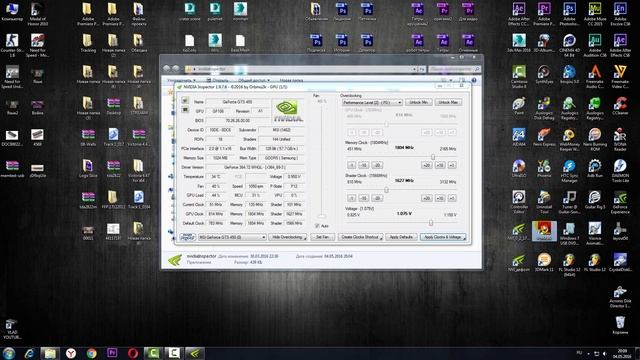Click Shader Clock +10 step button

[440, 198]
